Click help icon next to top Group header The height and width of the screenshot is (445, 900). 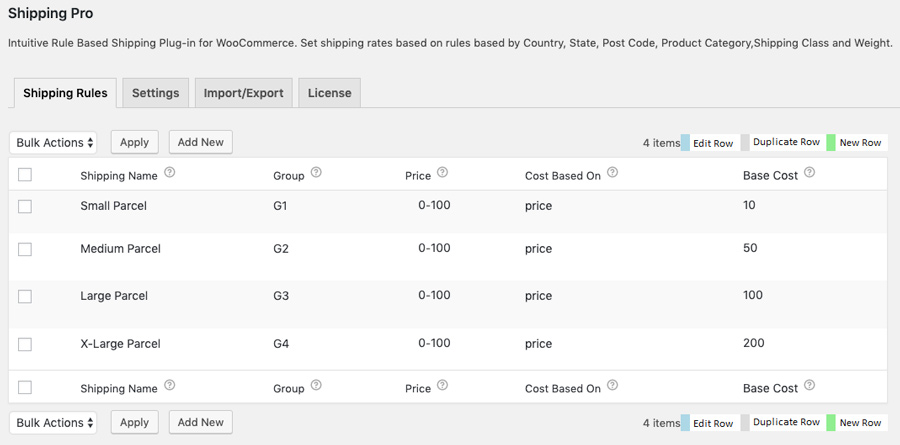pos(316,172)
